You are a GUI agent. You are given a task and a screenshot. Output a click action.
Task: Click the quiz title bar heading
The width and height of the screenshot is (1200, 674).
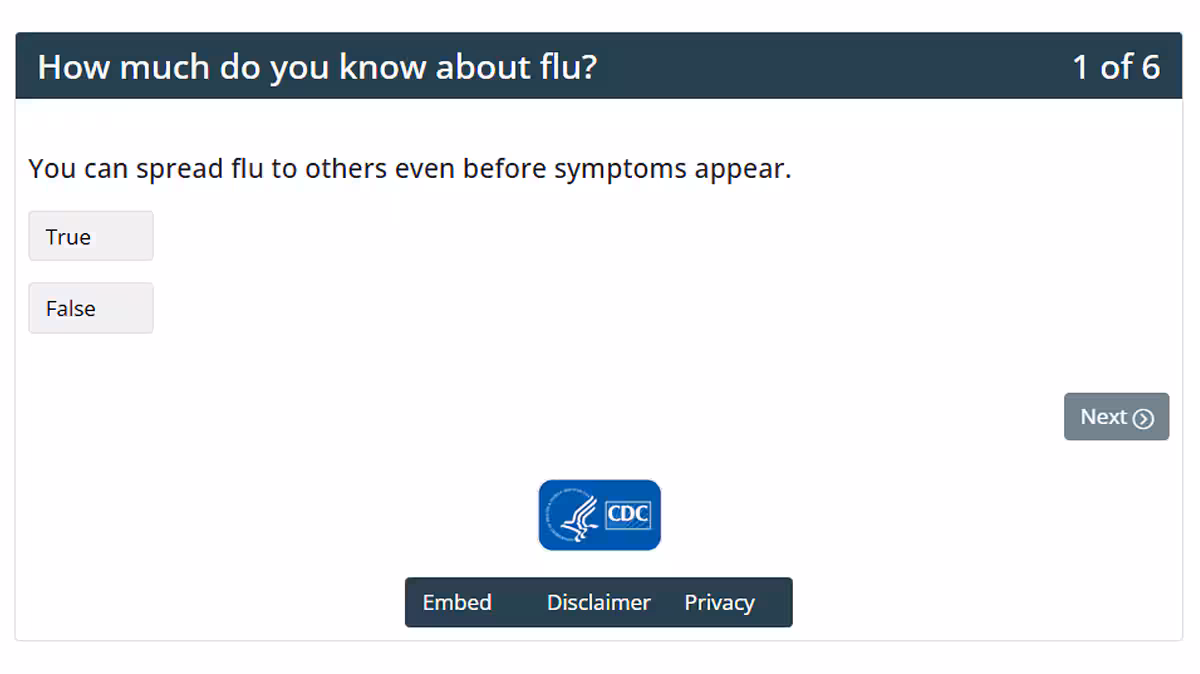click(x=318, y=66)
